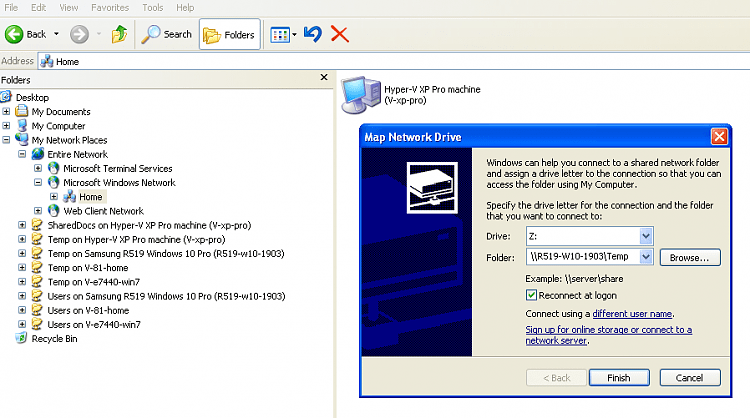This screenshot has height=418, width=750.
Task: Click the blue Undo arrow icon
Action: click(313, 34)
